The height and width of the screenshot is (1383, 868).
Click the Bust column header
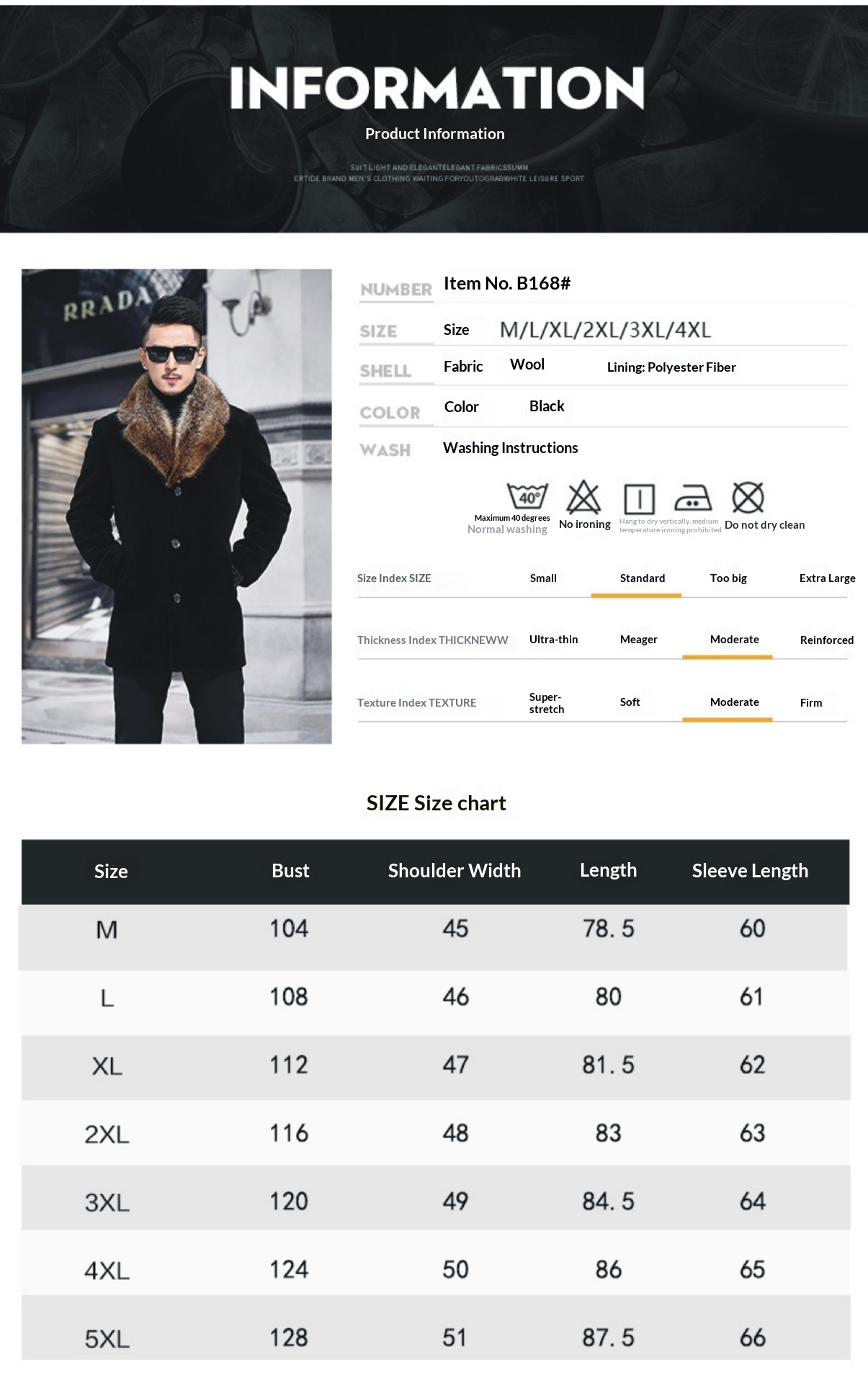[x=290, y=871]
